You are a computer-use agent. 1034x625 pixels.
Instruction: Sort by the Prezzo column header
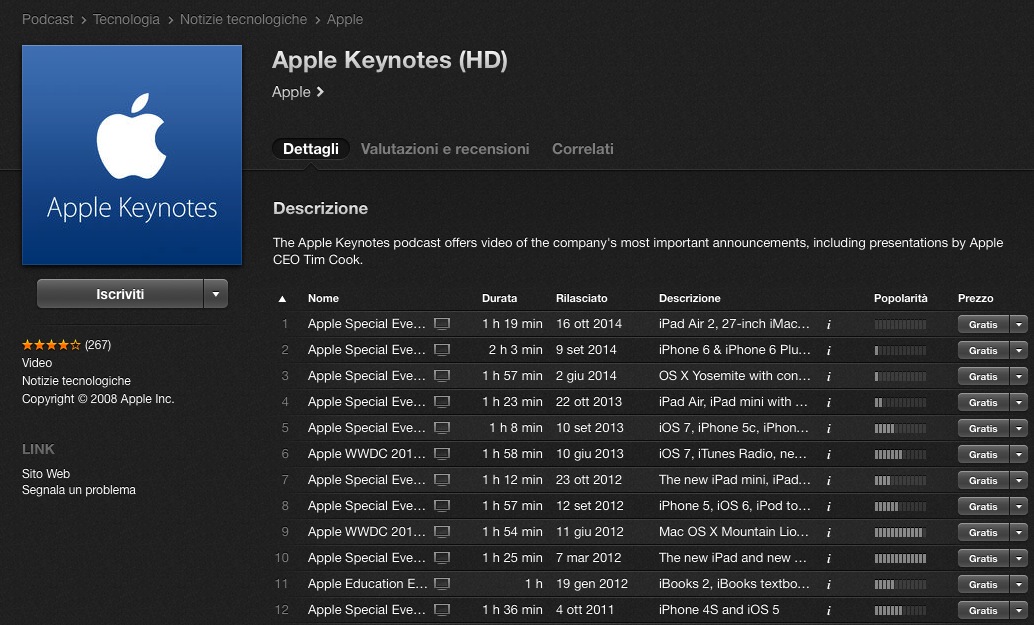pyautogui.click(x=975, y=298)
